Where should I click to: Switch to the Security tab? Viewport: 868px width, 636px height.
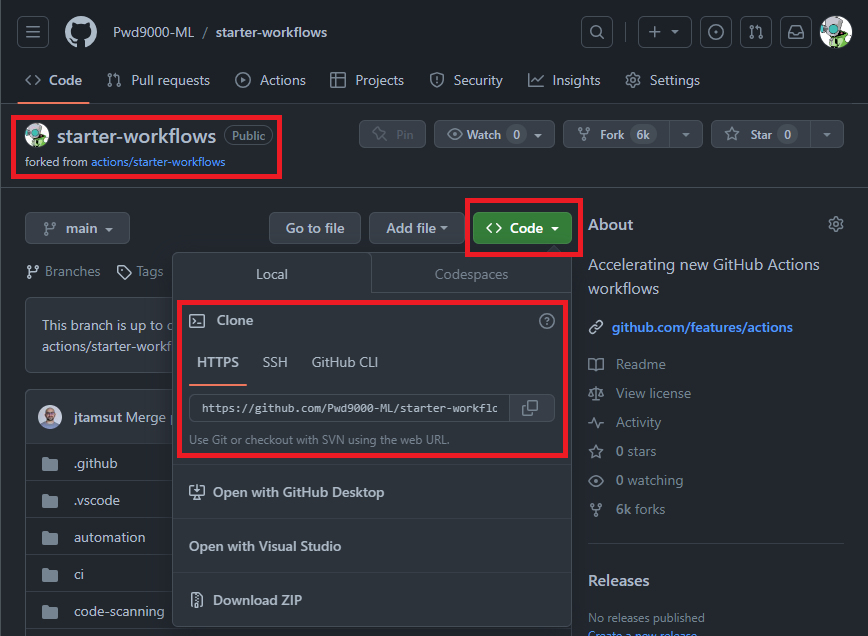click(x=466, y=80)
